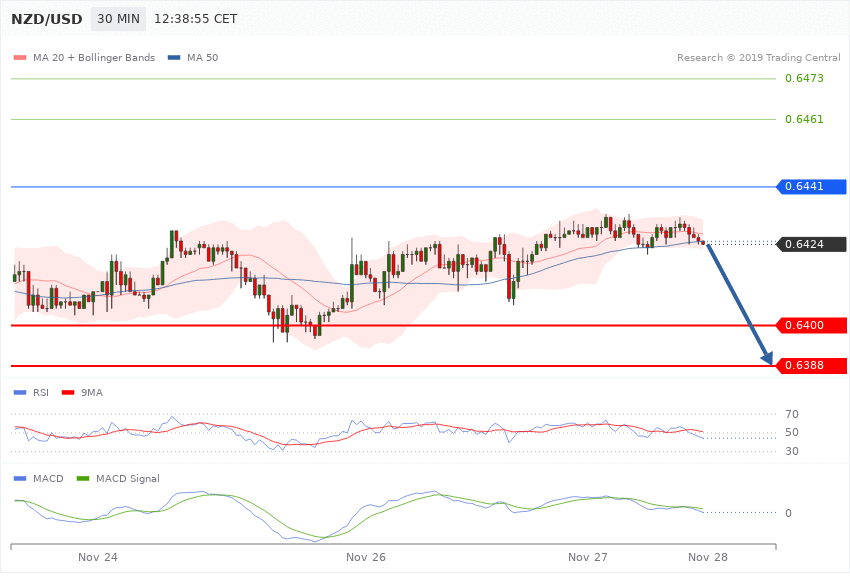The height and width of the screenshot is (576, 850).
Task: Click the NZD/USD pair title
Action: (47, 20)
